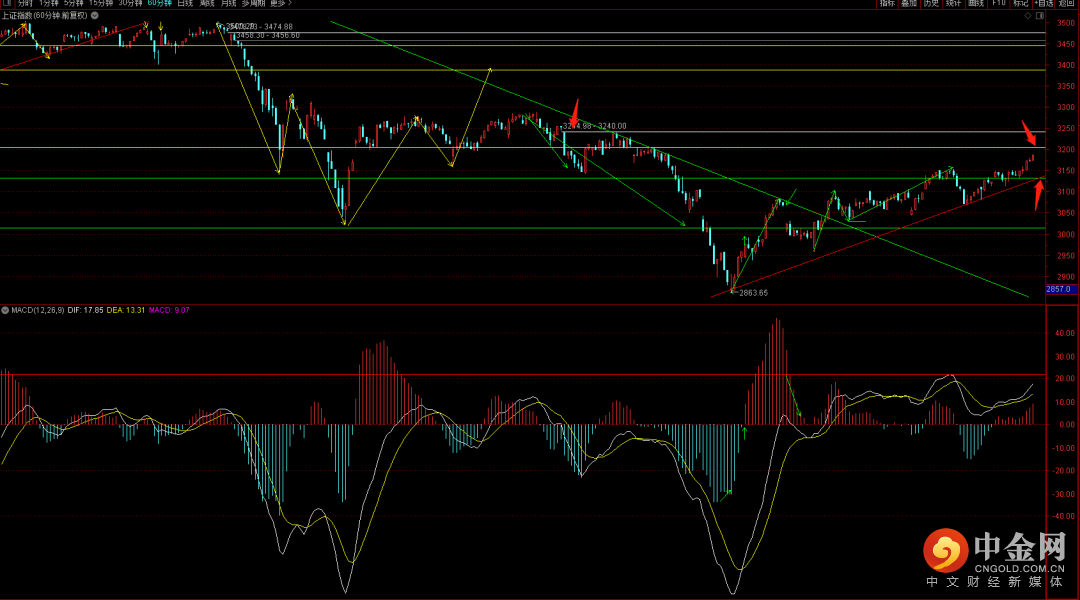Screen dimensions: 1080x600
Task: Open the 指标 indicators button
Action: [887, 4]
